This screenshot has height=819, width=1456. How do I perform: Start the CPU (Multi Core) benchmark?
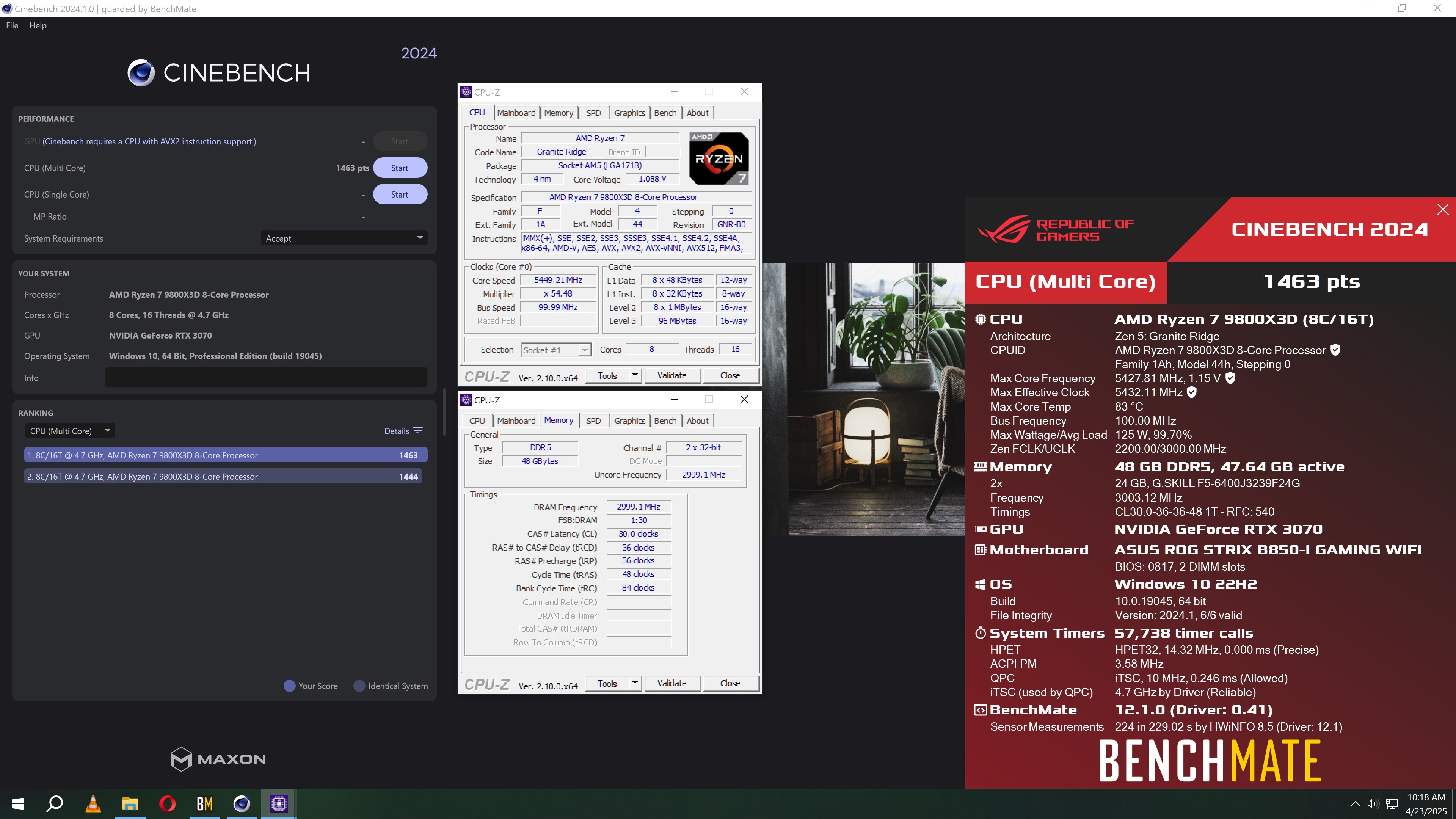pos(400,168)
